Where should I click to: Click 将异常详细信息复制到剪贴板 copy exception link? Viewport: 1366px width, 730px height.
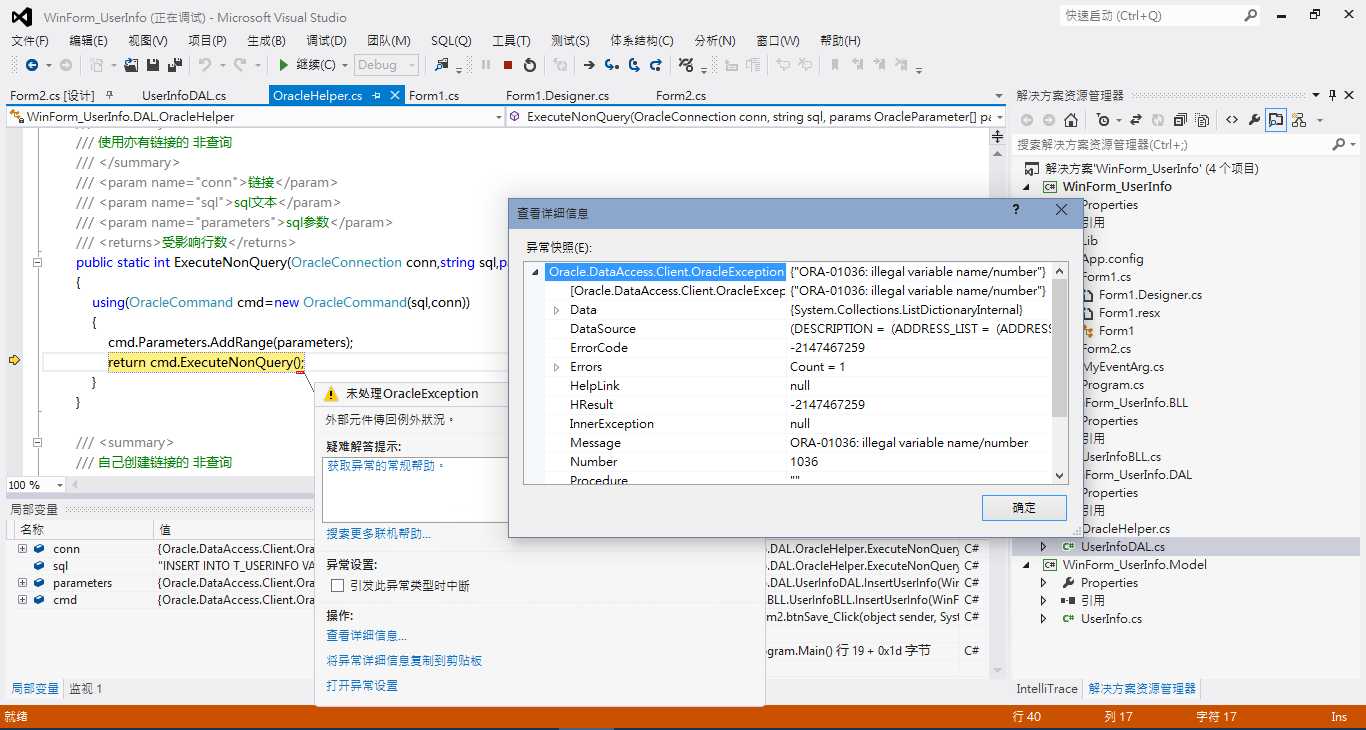(404, 661)
